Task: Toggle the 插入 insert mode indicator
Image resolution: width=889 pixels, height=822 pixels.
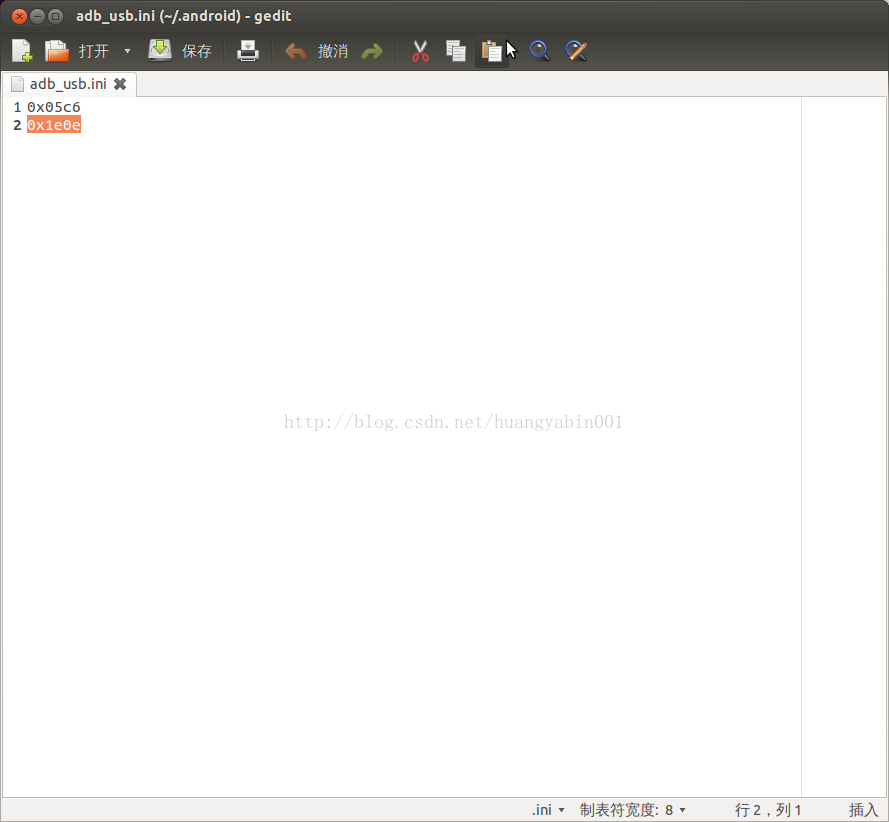Action: point(863,810)
